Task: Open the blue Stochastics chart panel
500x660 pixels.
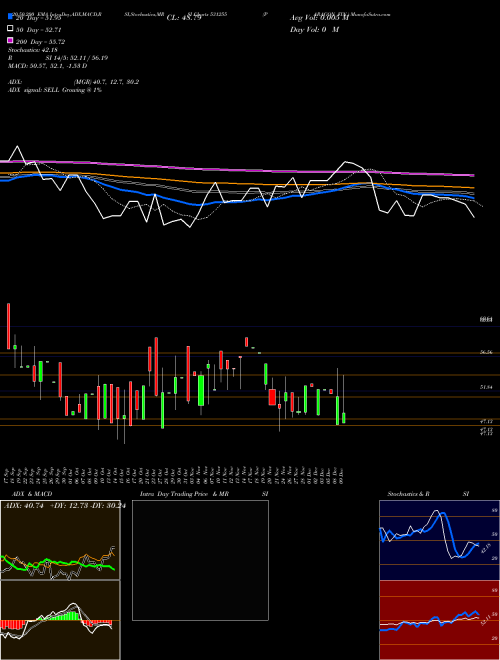Action: pyautogui.click(x=439, y=540)
